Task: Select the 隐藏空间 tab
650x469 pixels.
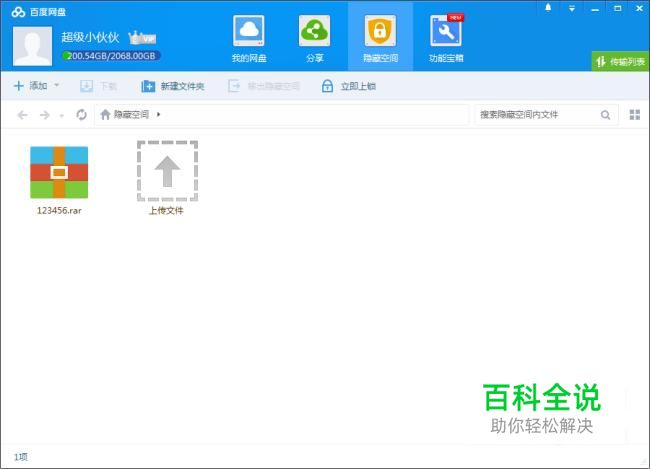Action: point(380,38)
